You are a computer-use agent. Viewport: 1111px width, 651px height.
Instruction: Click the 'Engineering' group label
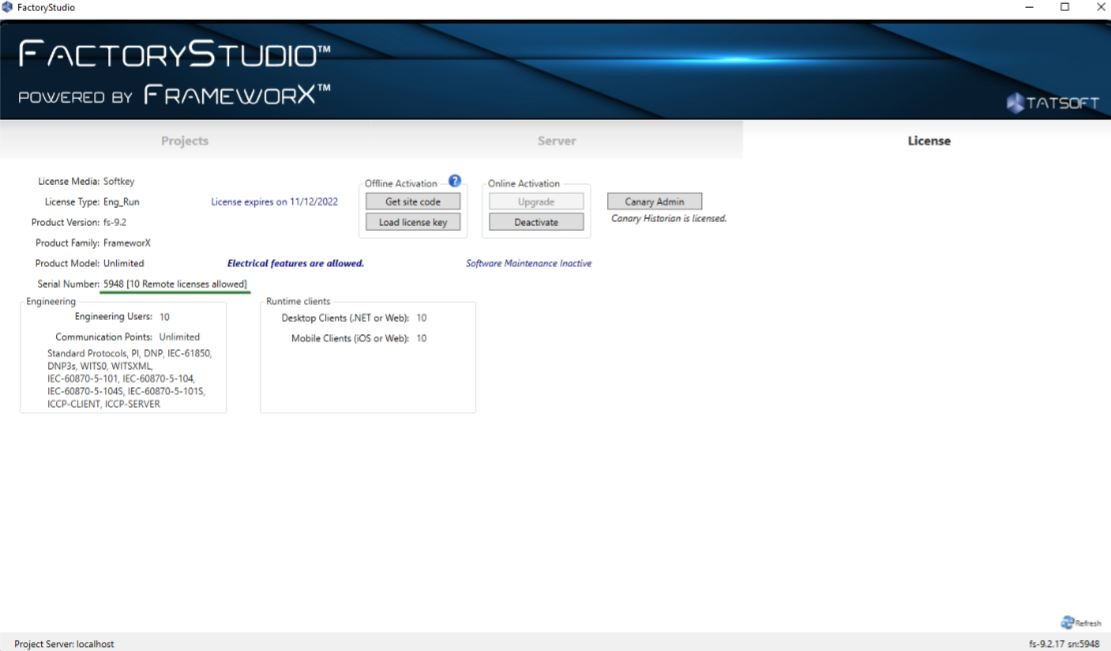51,301
